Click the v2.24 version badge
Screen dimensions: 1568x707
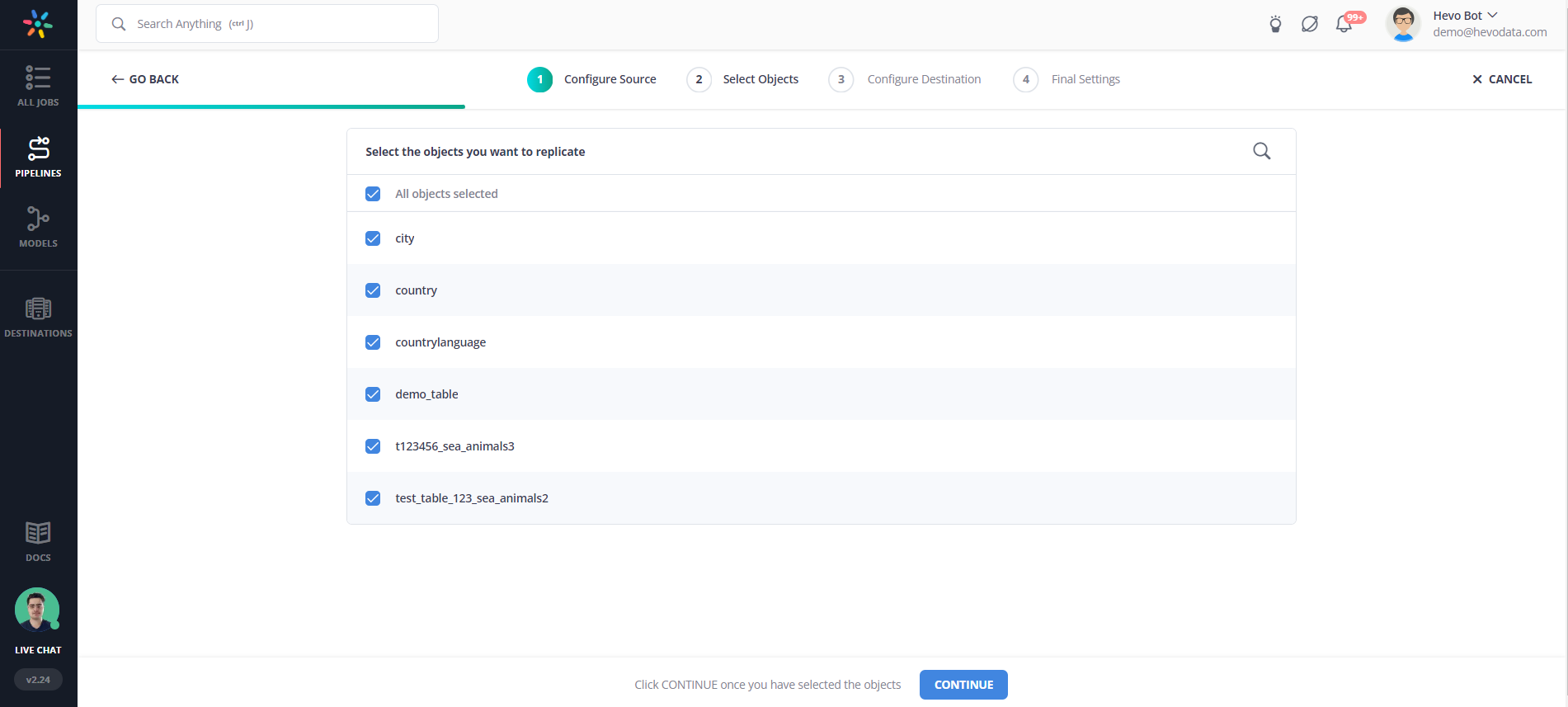38,680
